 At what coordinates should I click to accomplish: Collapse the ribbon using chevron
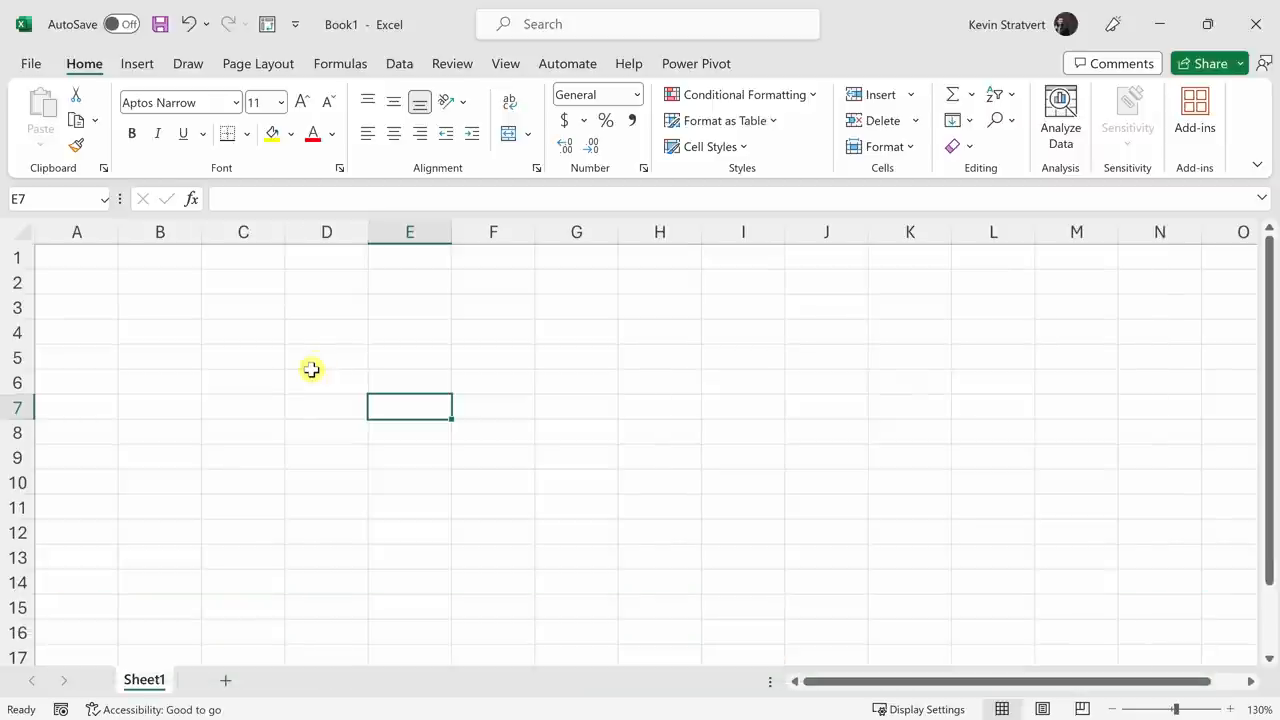[x=1257, y=165]
